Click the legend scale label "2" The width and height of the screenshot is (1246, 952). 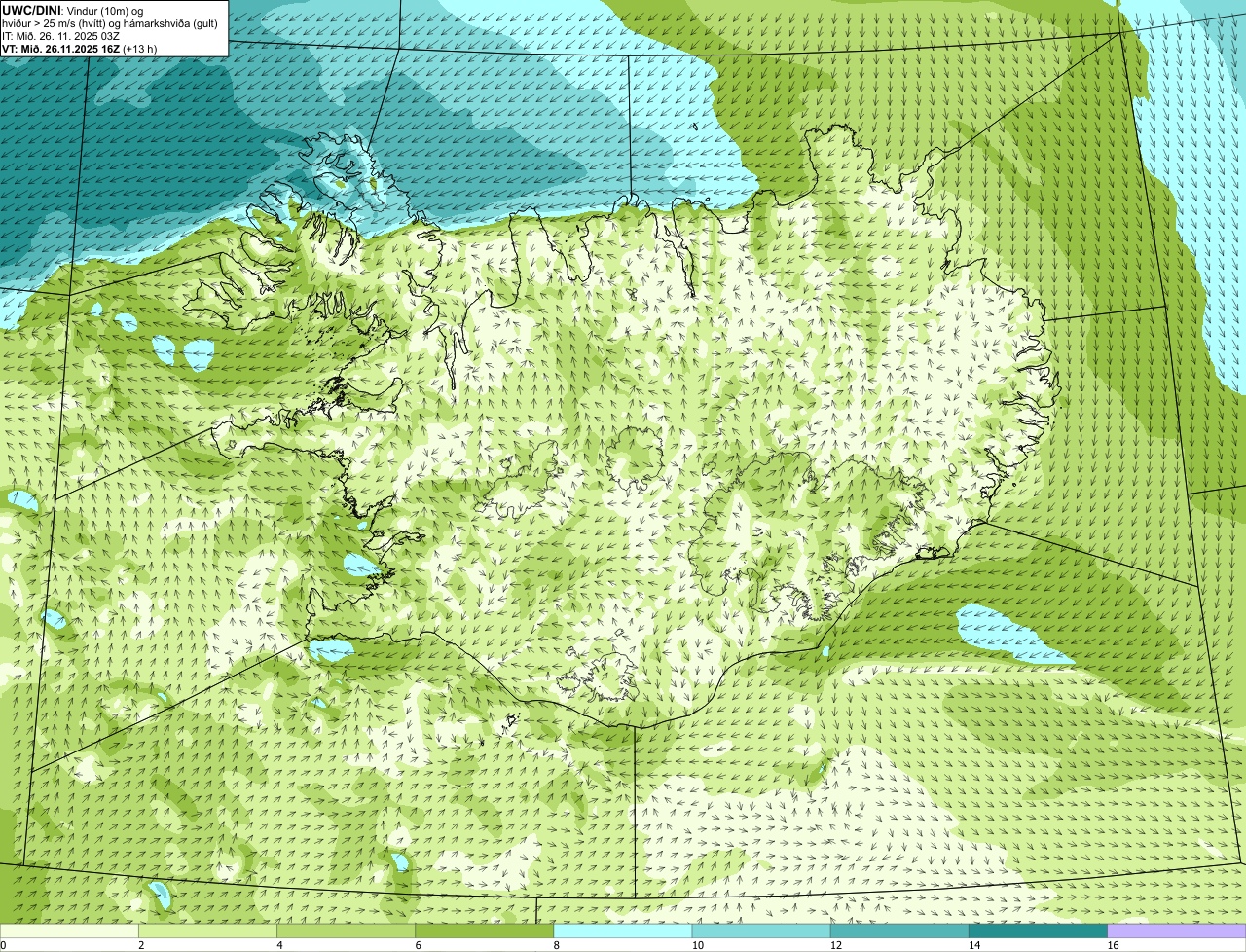coord(141,945)
